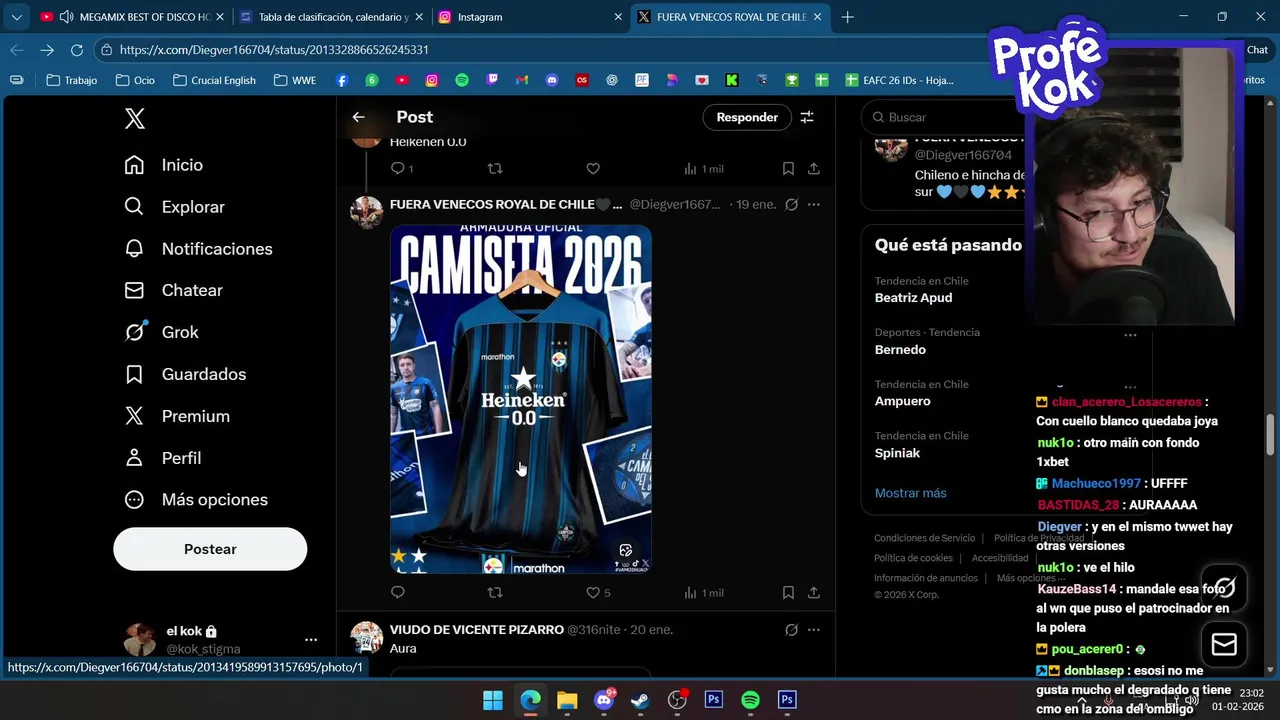Repost the Camiseta 2026 post
Screen dimensions: 1280x720
pyautogui.click(x=495, y=592)
